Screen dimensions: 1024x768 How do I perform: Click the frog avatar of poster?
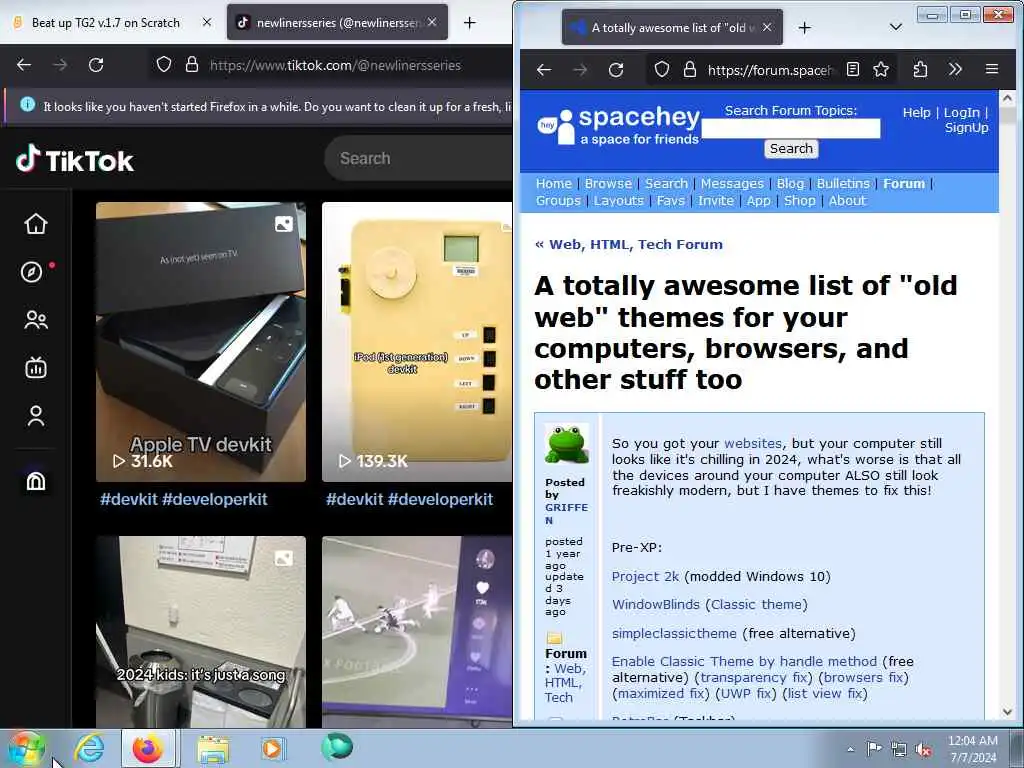tap(566, 444)
